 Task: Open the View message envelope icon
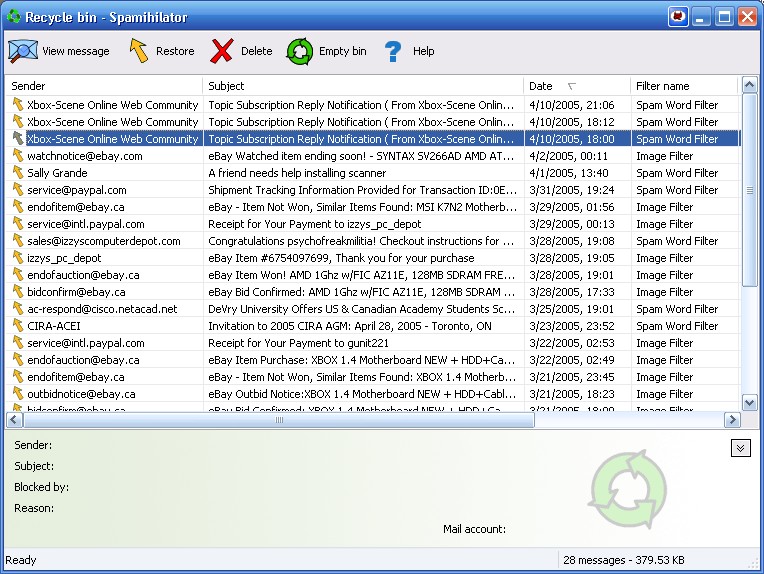23,51
